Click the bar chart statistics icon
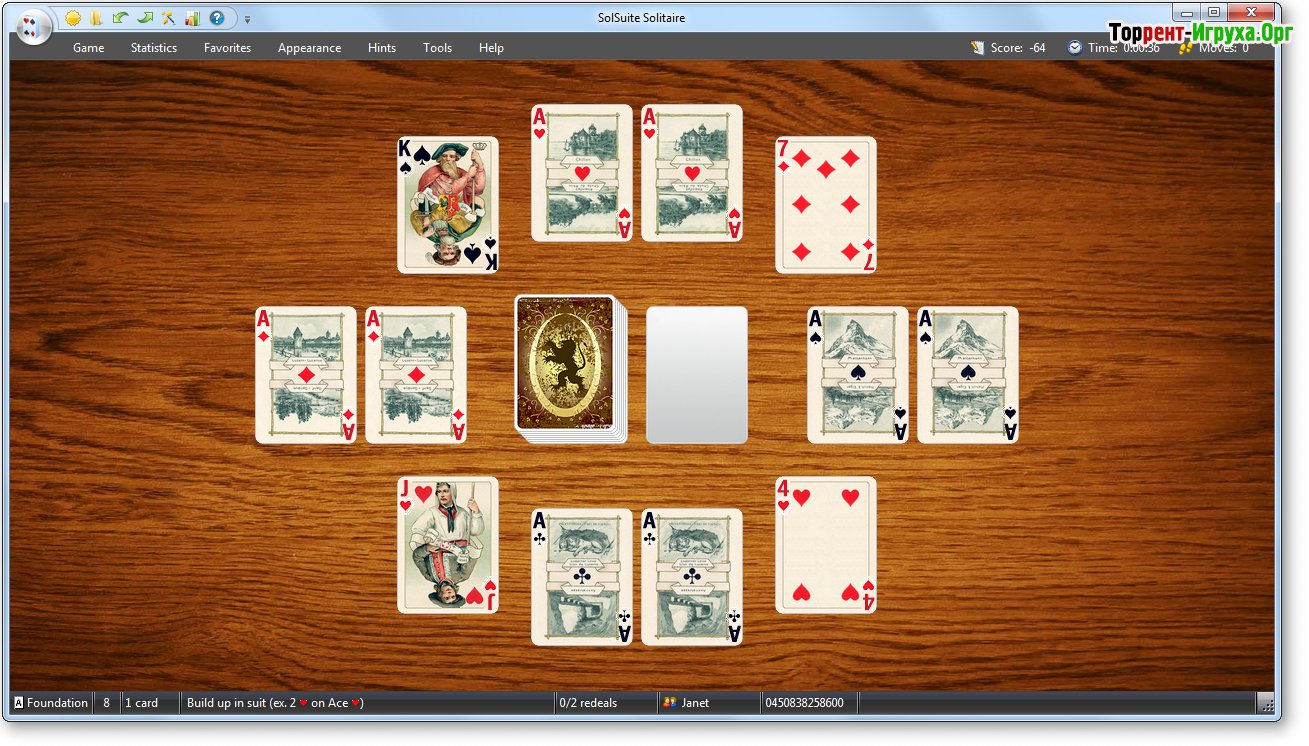 (192, 18)
